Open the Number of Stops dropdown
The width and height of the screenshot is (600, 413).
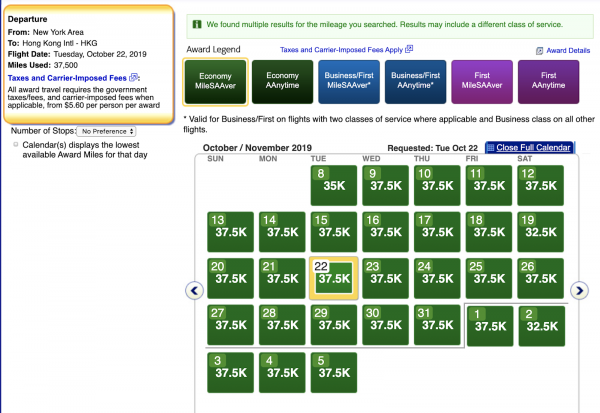106,131
